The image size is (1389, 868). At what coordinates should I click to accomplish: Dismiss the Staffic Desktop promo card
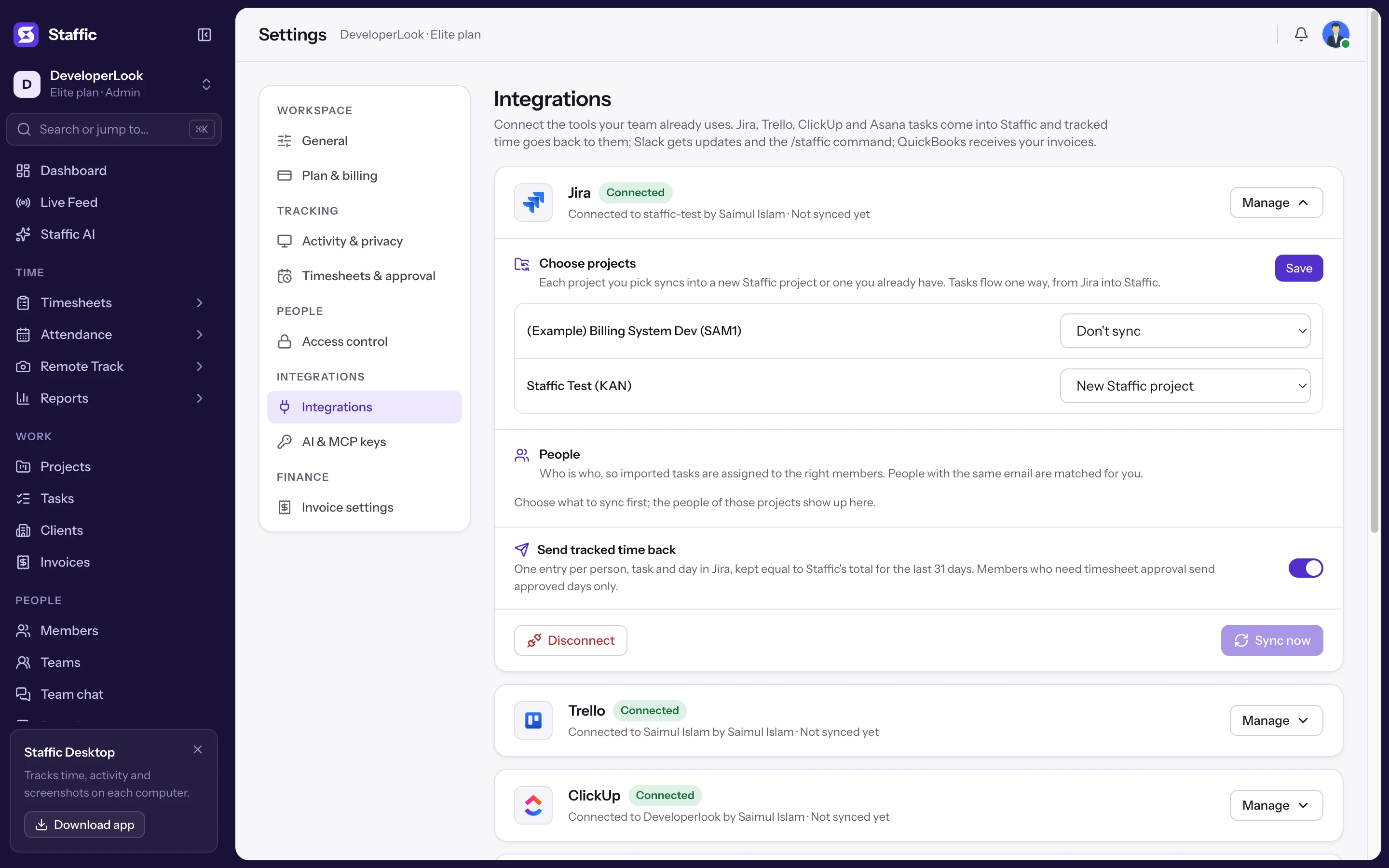[x=198, y=749]
